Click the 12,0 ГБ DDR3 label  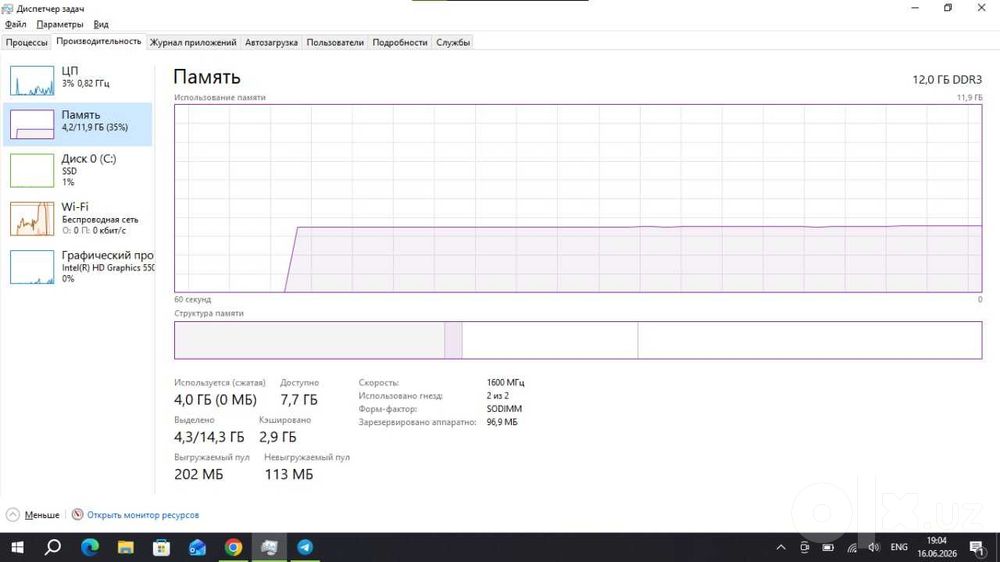pyautogui.click(x=947, y=80)
